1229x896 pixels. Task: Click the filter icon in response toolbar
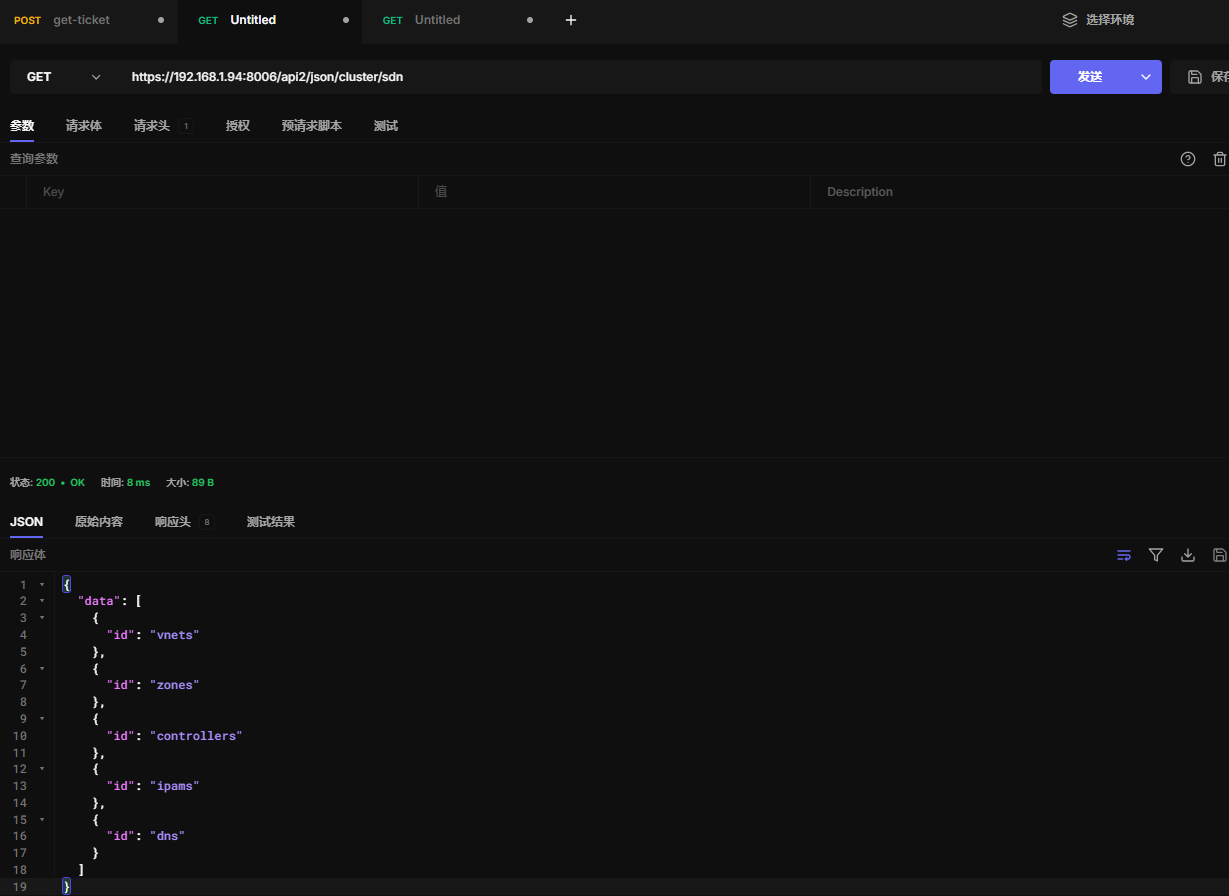1156,555
